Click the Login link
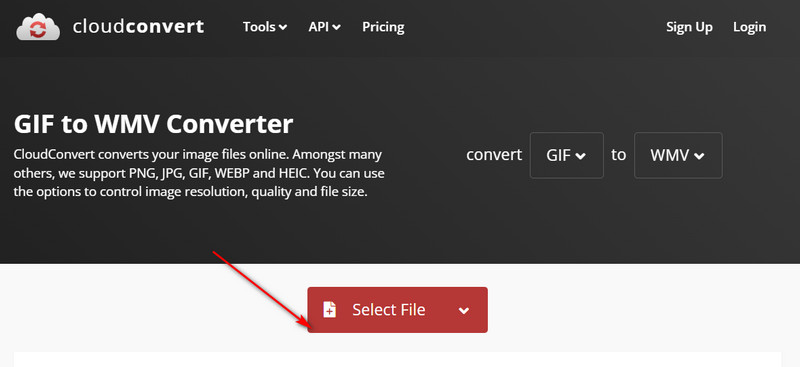Viewport: 800px width, 367px height. tap(749, 27)
